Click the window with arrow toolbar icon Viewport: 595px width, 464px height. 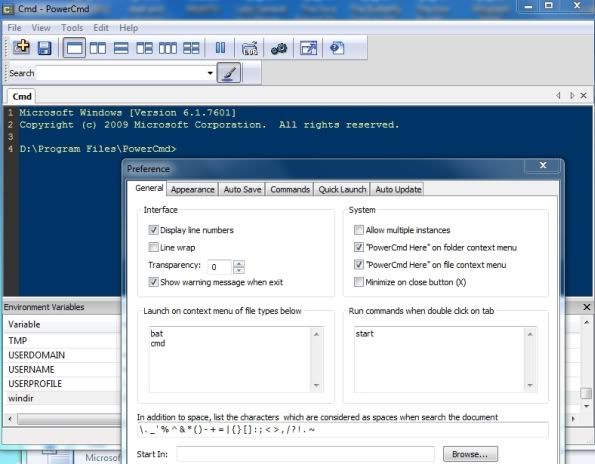(308, 48)
